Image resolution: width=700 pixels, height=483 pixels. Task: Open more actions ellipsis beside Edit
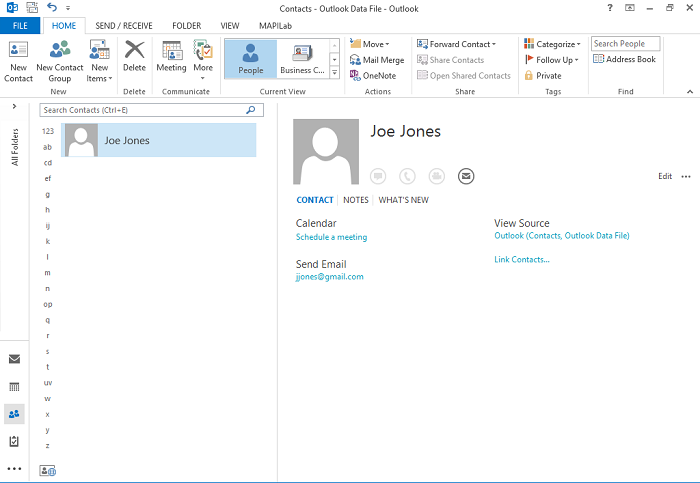coord(686,176)
